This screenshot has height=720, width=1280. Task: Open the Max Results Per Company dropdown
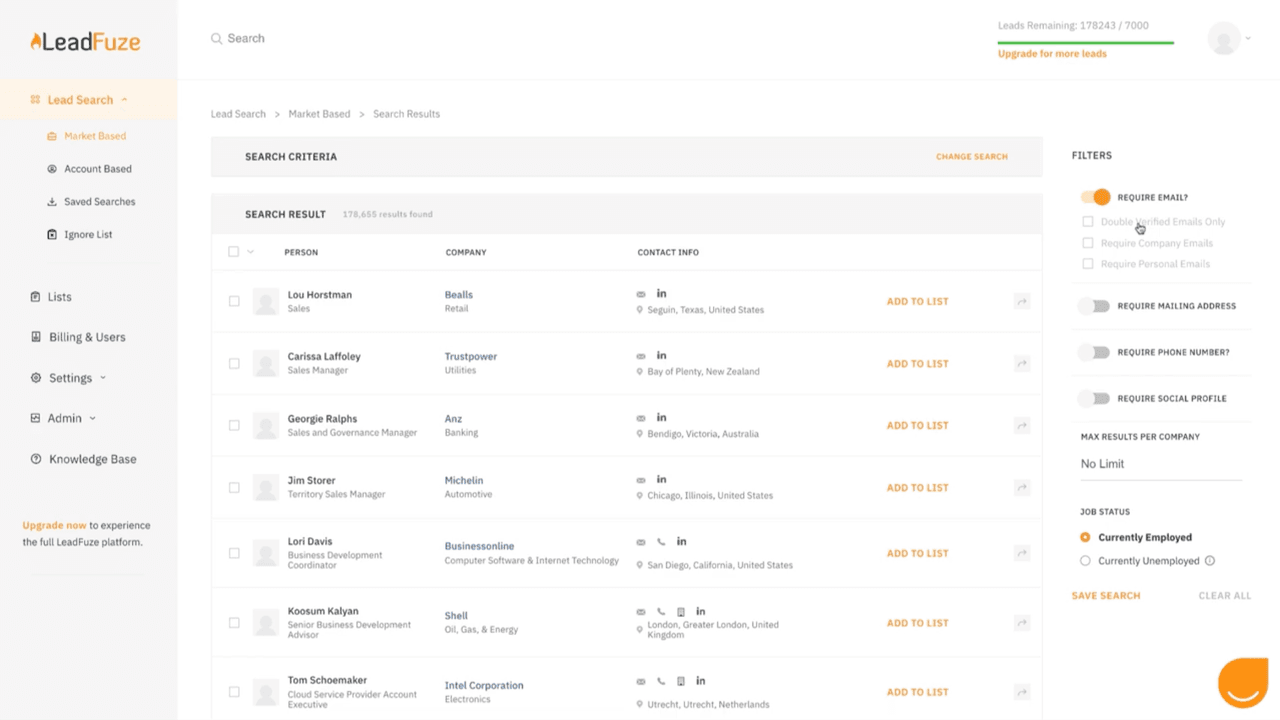pyautogui.click(x=1161, y=464)
